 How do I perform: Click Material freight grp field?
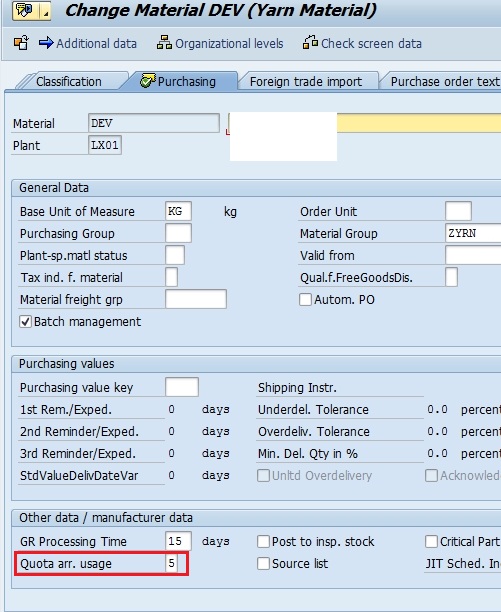(x=196, y=299)
